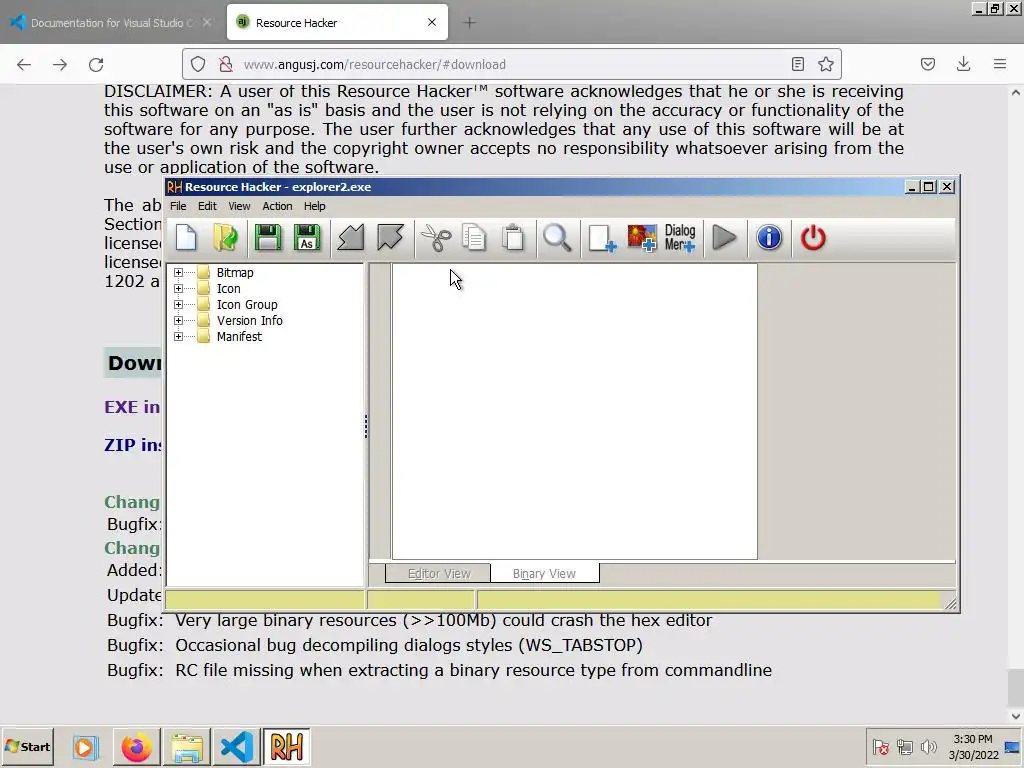Open the Firefox hamburger menu
Viewport: 1024px width, 768px height.
[1000, 64]
